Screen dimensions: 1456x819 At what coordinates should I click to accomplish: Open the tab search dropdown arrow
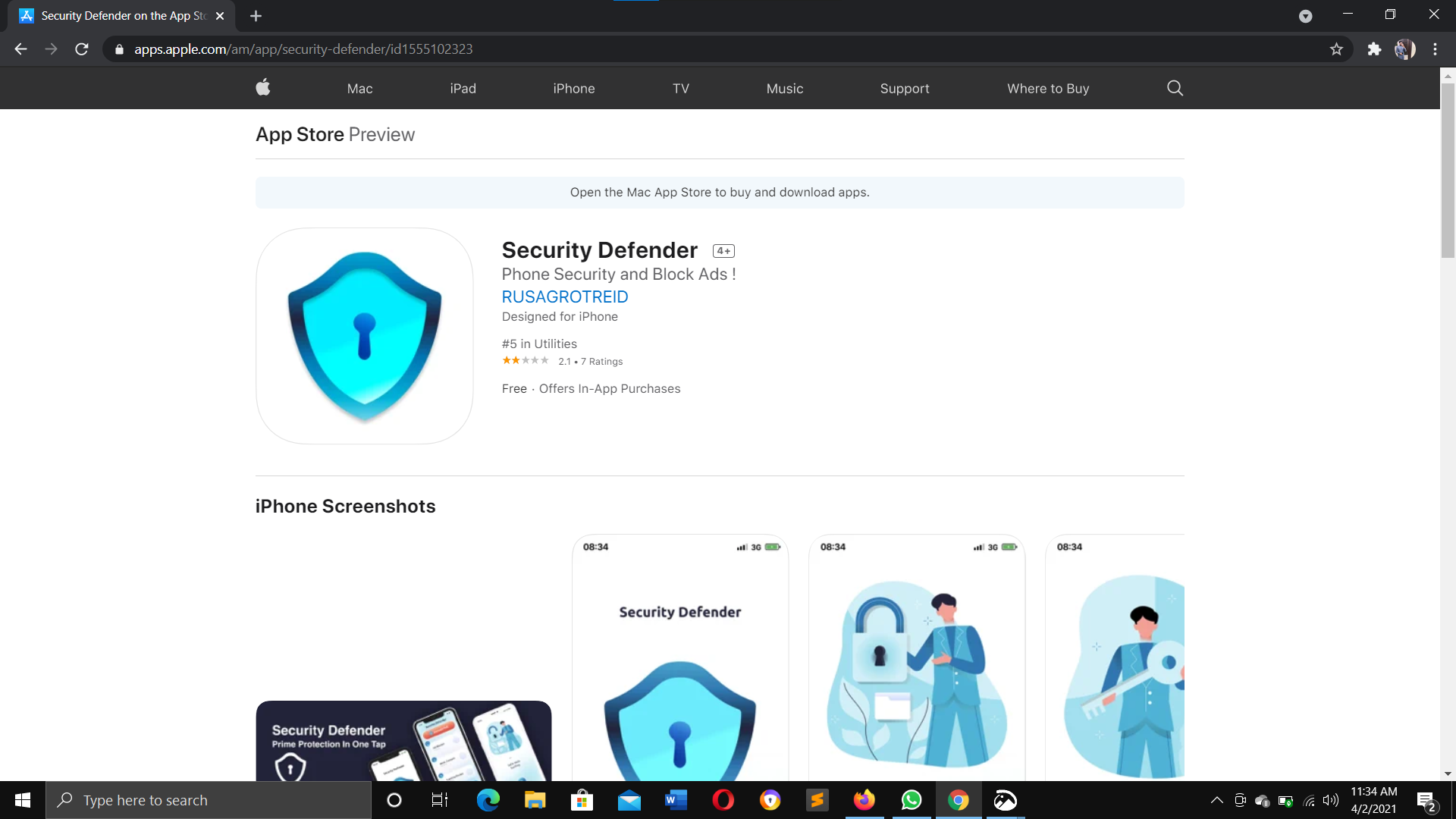(x=1305, y=16)
